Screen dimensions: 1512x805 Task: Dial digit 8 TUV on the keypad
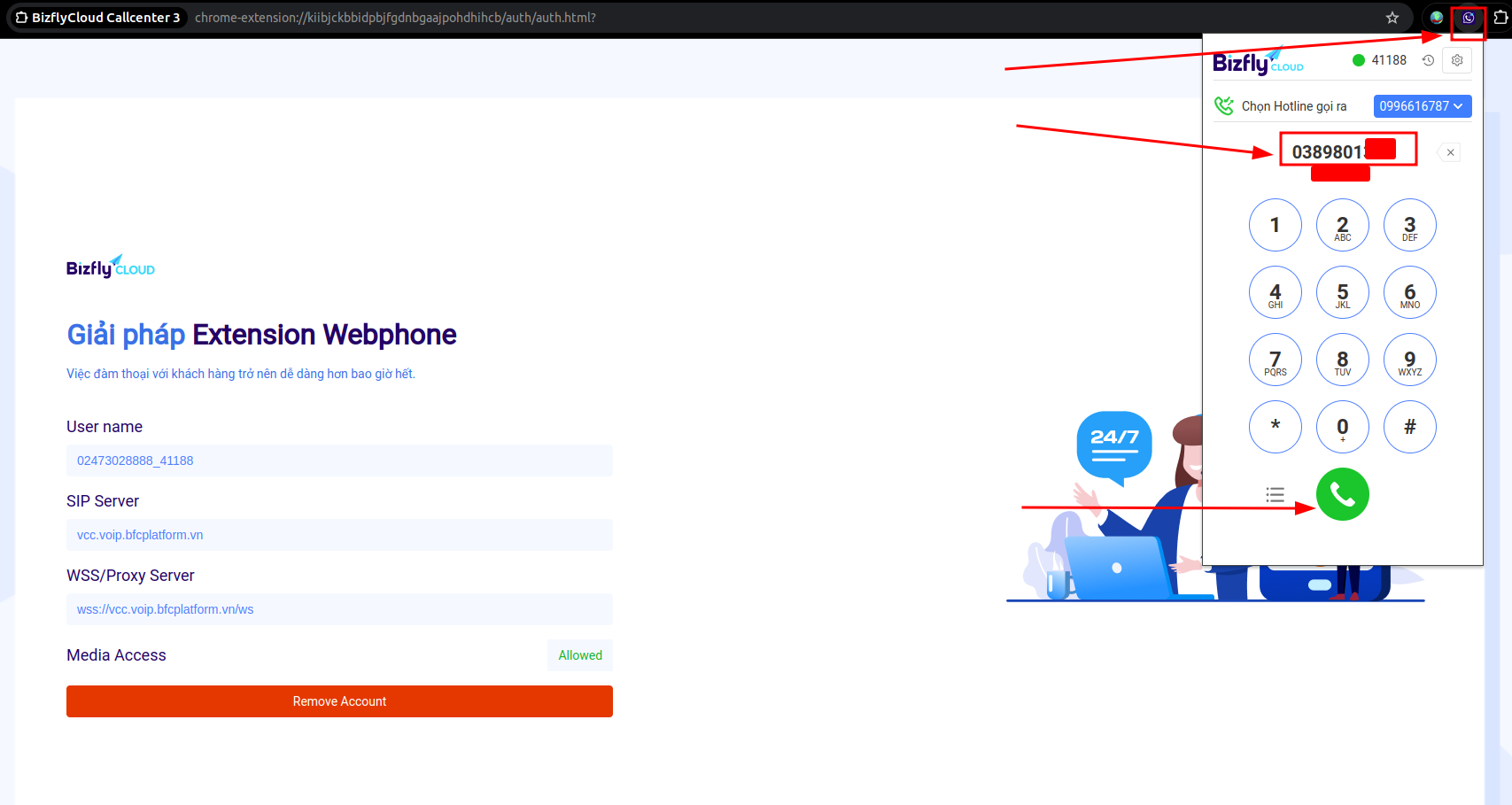(1343, 360)
